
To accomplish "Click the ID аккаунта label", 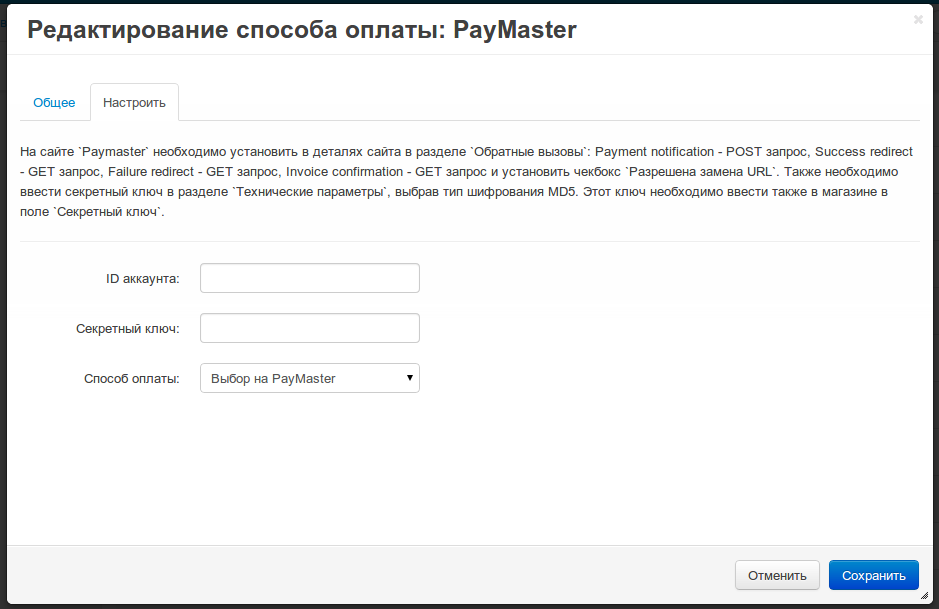I will coord(142,279).
